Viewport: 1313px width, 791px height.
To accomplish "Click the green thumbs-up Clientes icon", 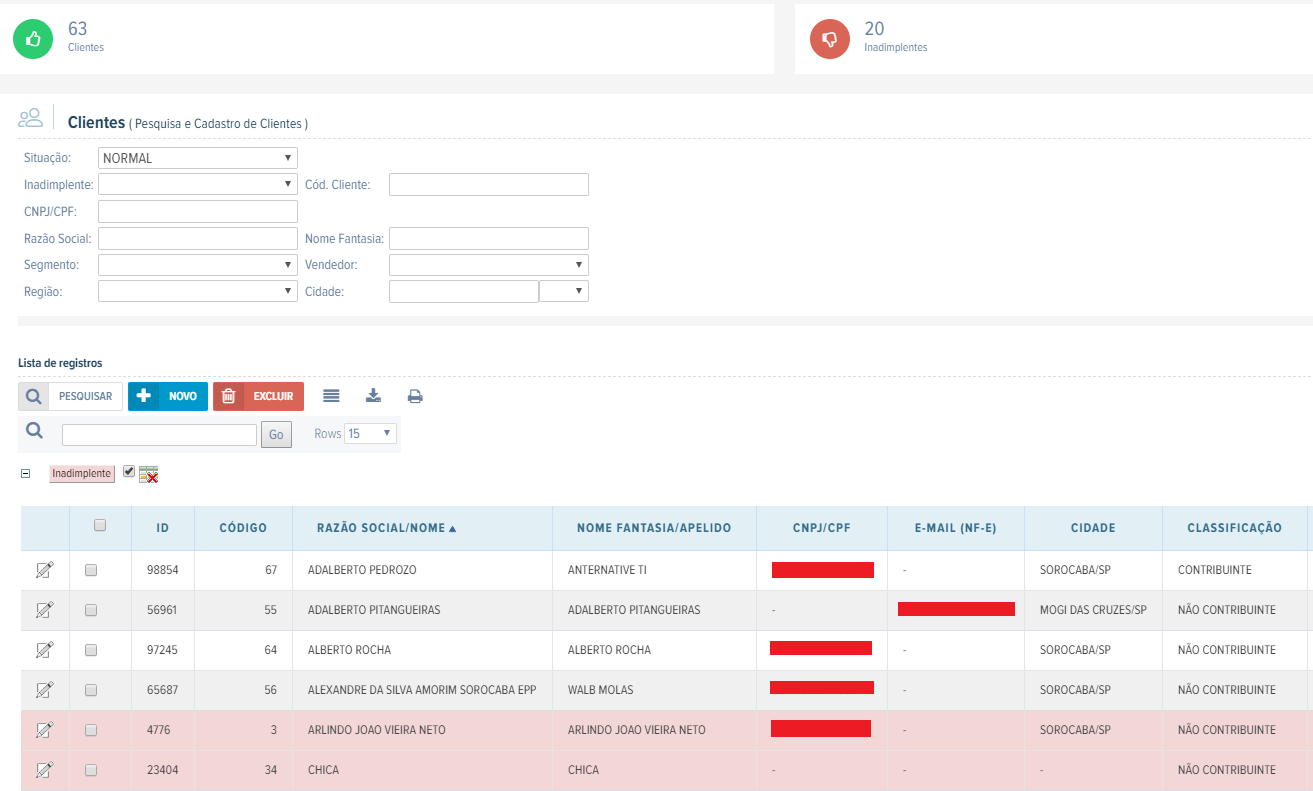I will tap(33, 39).
